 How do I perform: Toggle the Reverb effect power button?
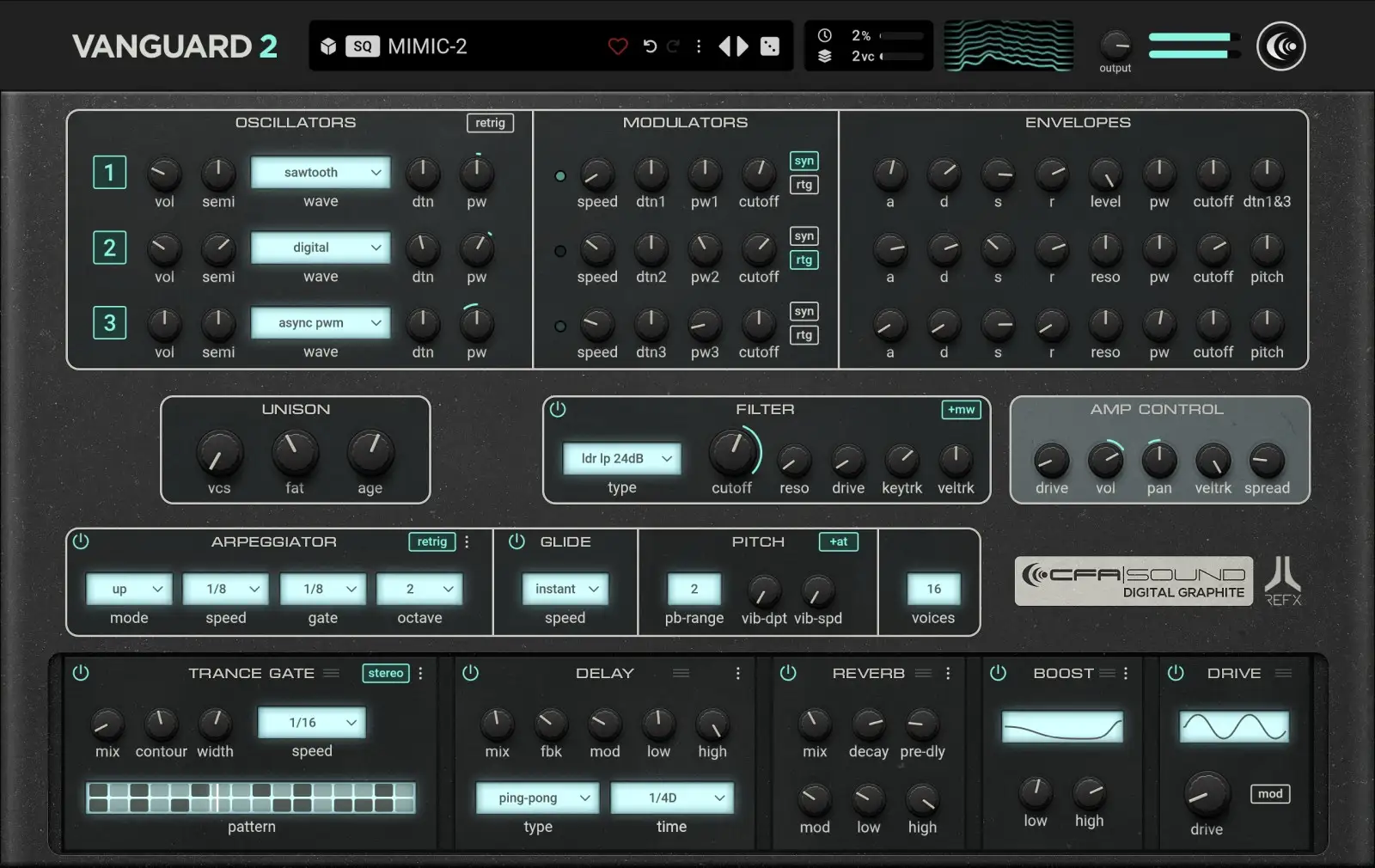point(788,673)
